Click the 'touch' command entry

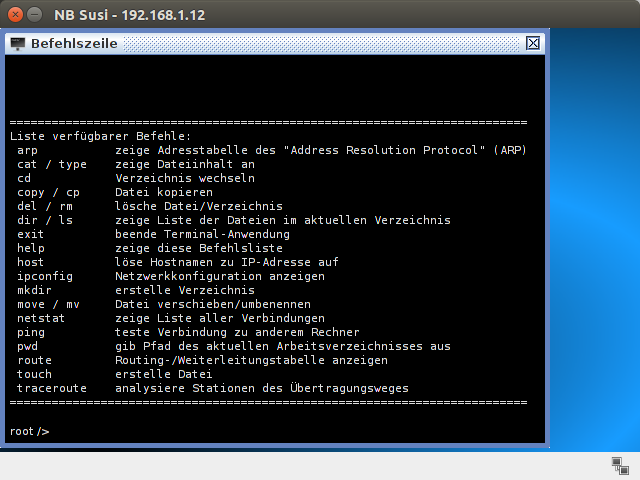(35, 374)
